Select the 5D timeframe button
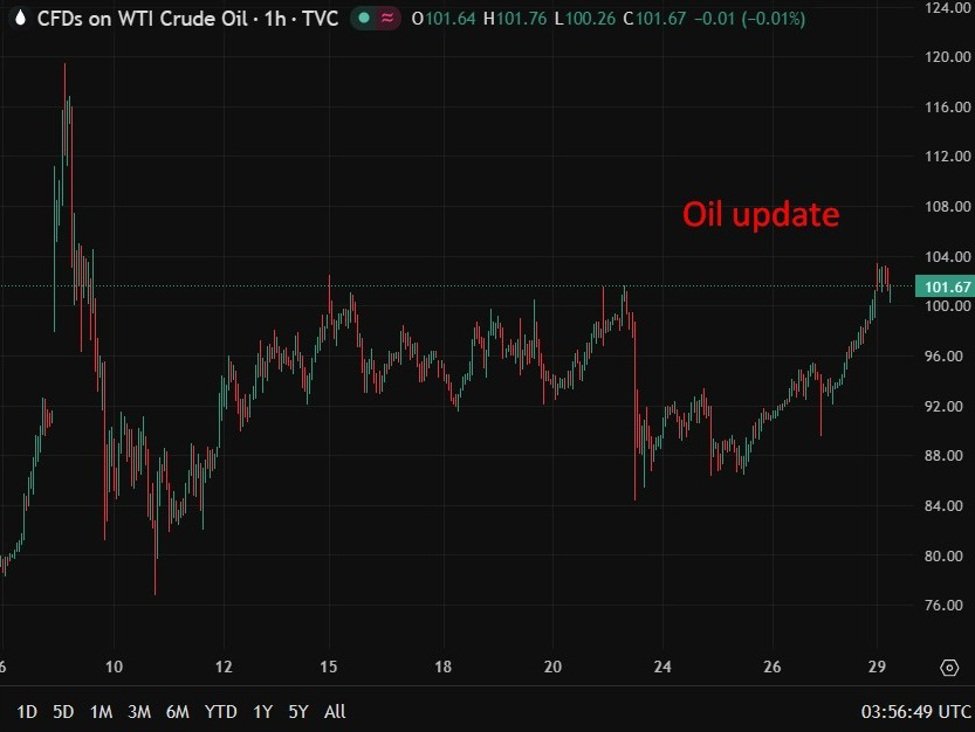Screen dimensions: 975x732 coord(63,712)
